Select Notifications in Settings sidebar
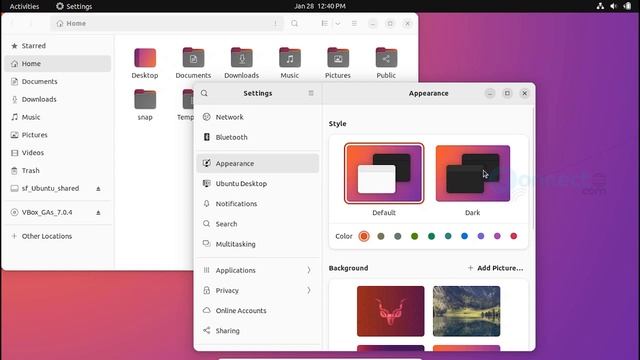The height and width of the screenshot is (360, 640). (x=258, y=204)
